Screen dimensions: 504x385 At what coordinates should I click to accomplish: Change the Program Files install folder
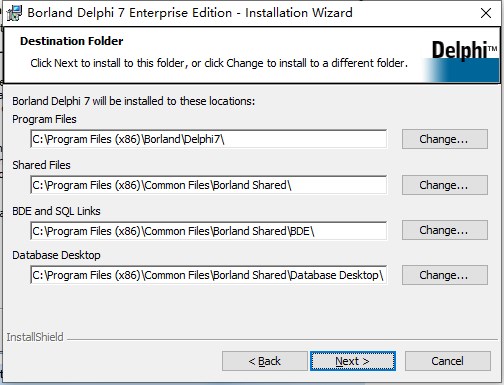[445, 139]
